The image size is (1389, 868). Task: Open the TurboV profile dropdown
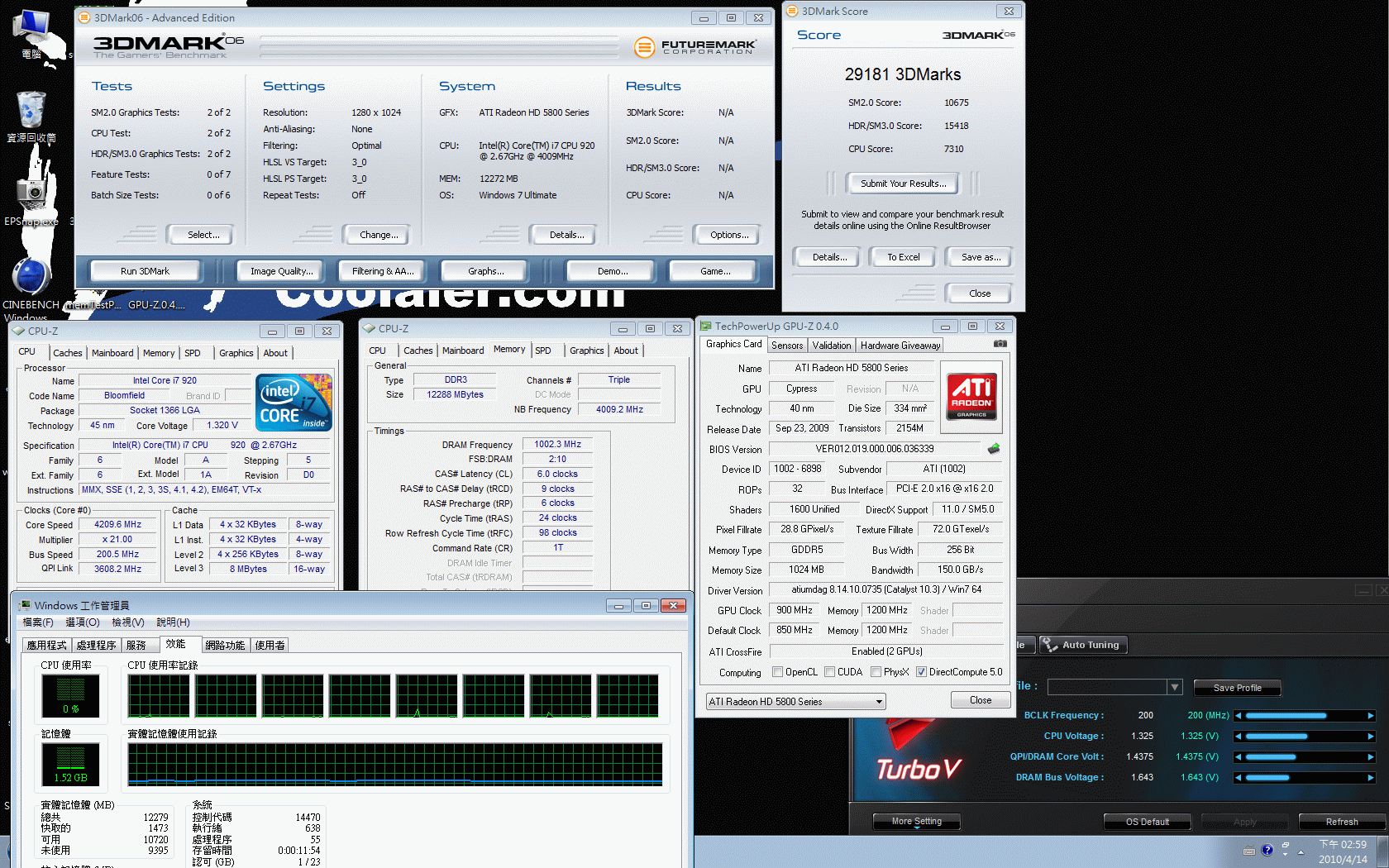tap(1174, 687)
